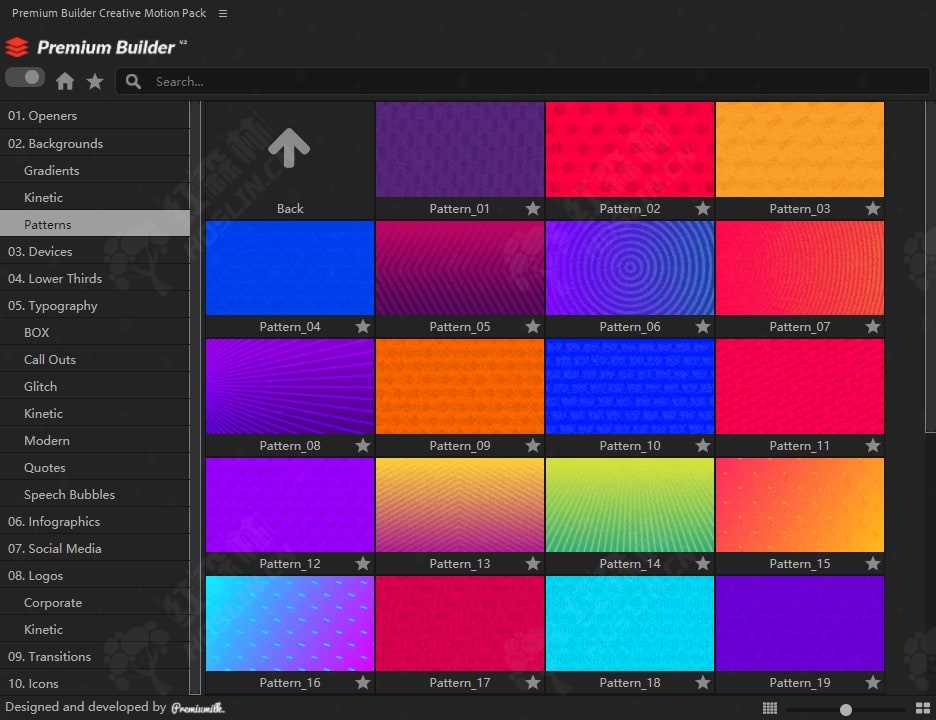
Task: Select Kinetic under Backgrounds
Action: 95,197
